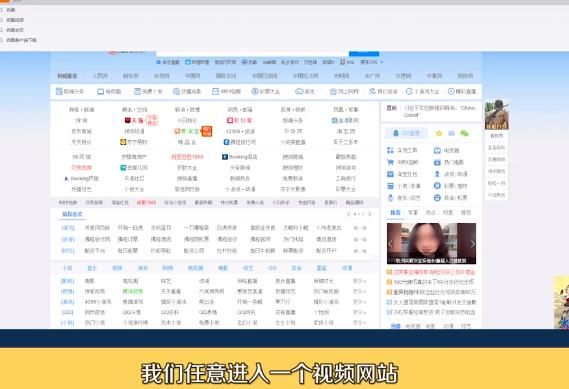Viewport: 569px width, 389px height.
Task: Open the 新闻头条 icon in the channel row
Action: [70, 91]
